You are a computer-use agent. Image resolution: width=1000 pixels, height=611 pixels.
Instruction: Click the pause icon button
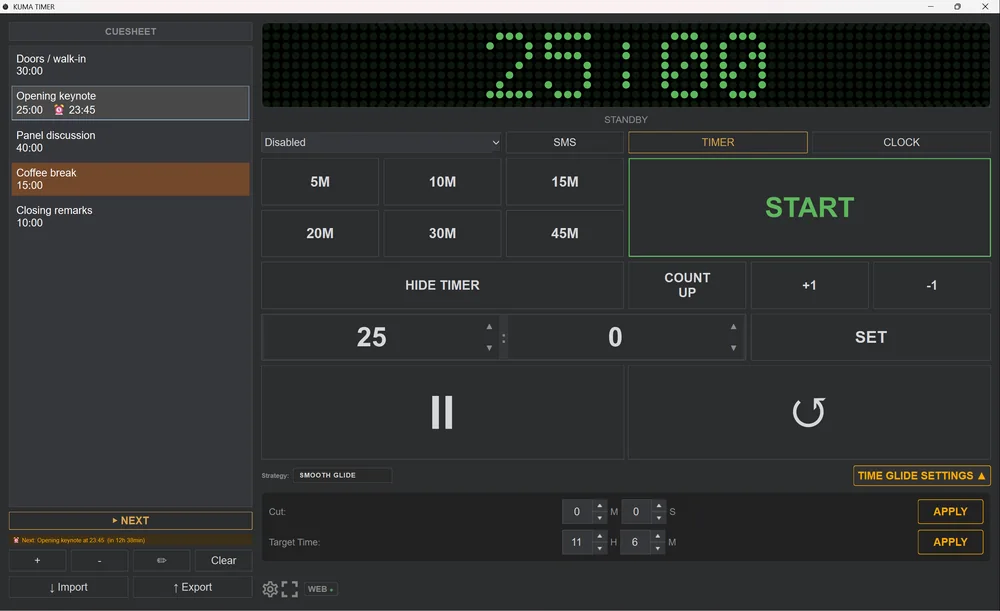click(x=442, y=412)
